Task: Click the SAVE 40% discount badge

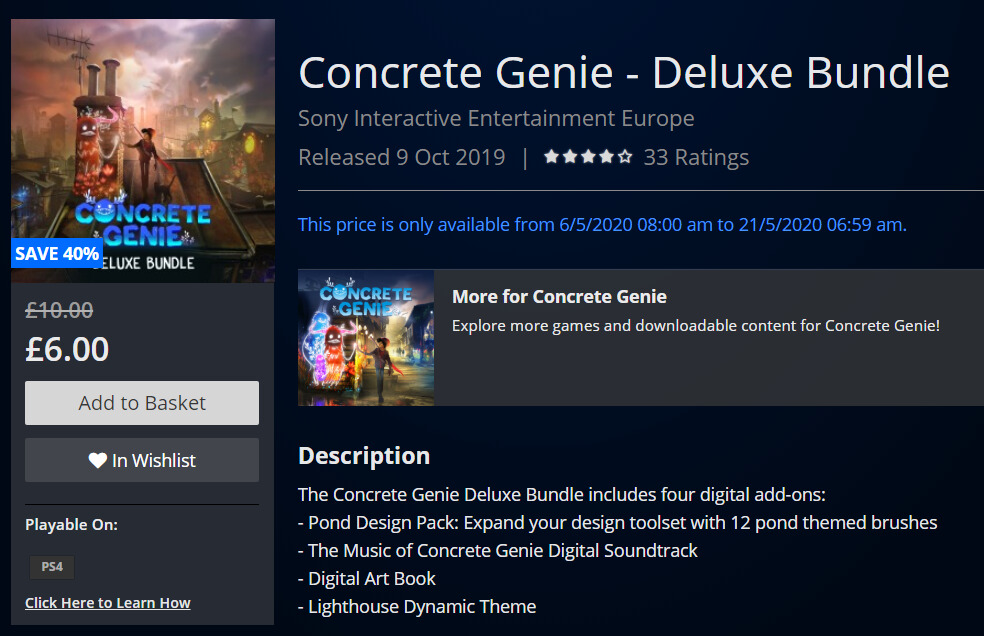Action: click(57, 254)
